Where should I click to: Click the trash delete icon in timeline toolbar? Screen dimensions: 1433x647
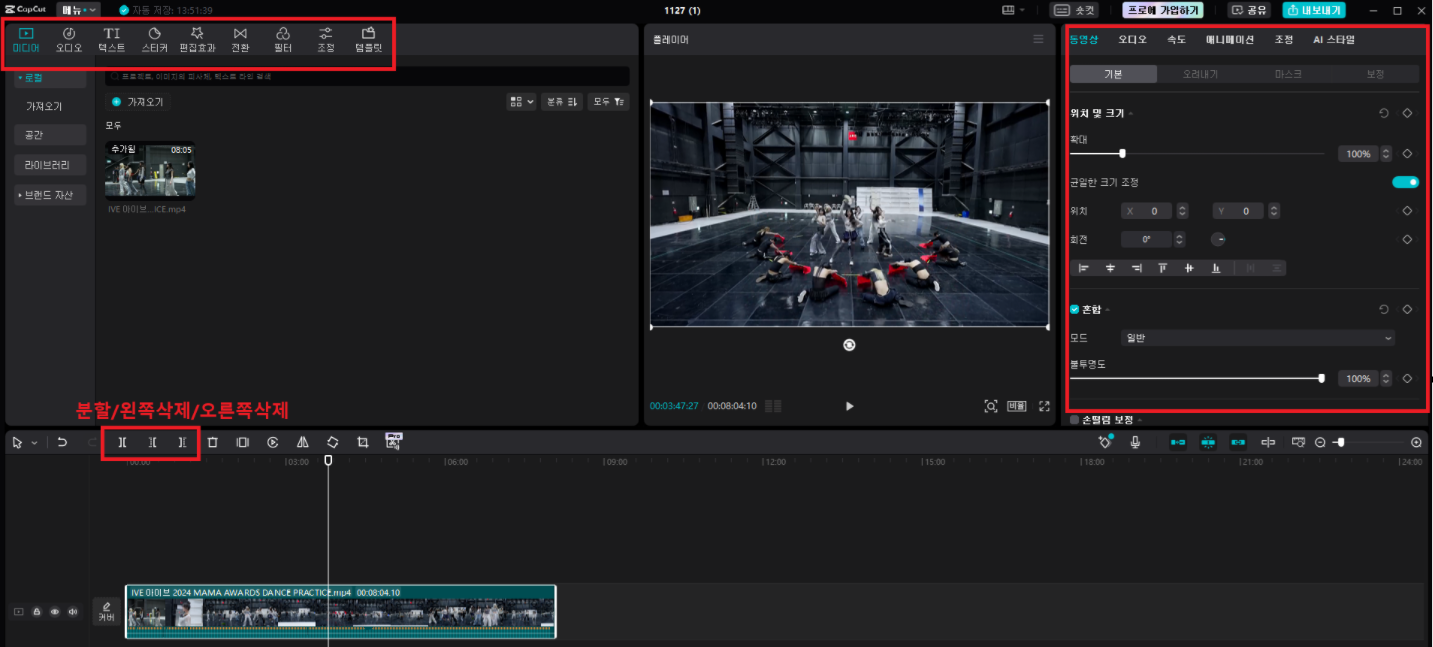[212, 441]
